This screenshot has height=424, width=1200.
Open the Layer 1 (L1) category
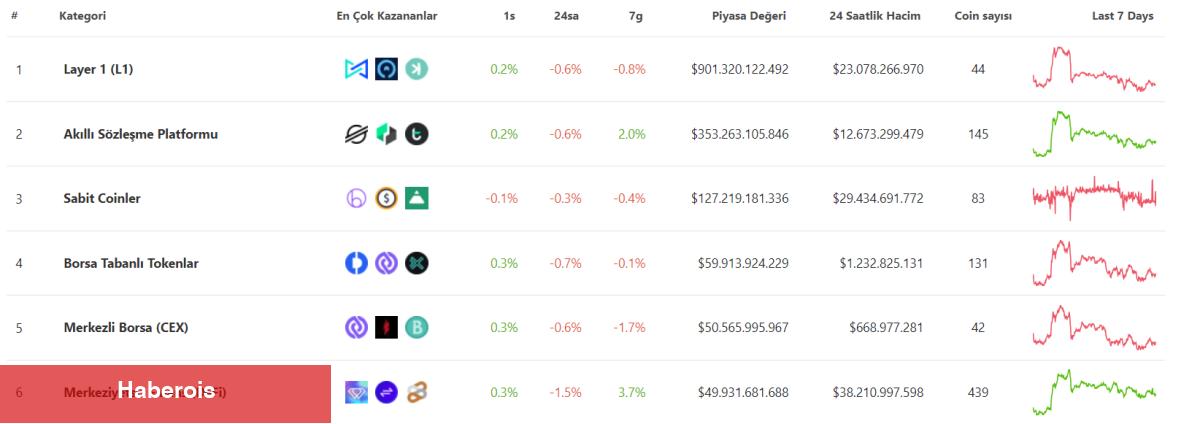coord(98,69)
